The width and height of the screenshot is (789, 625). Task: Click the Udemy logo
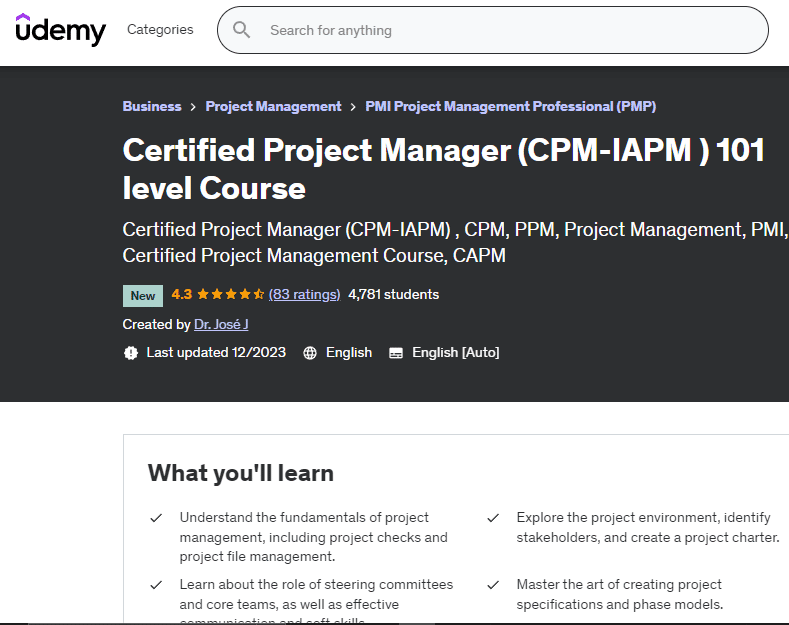[60, 30]
